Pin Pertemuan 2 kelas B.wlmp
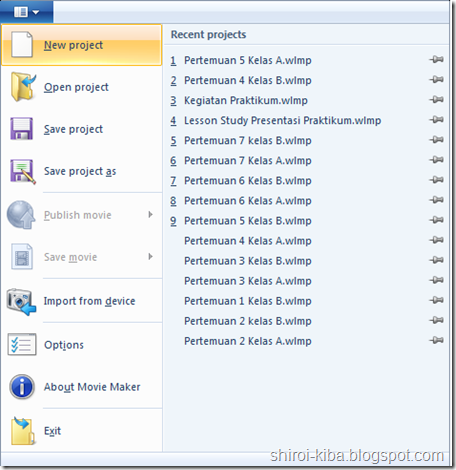This screenshot has width=456, height=470. coord(436,320)
